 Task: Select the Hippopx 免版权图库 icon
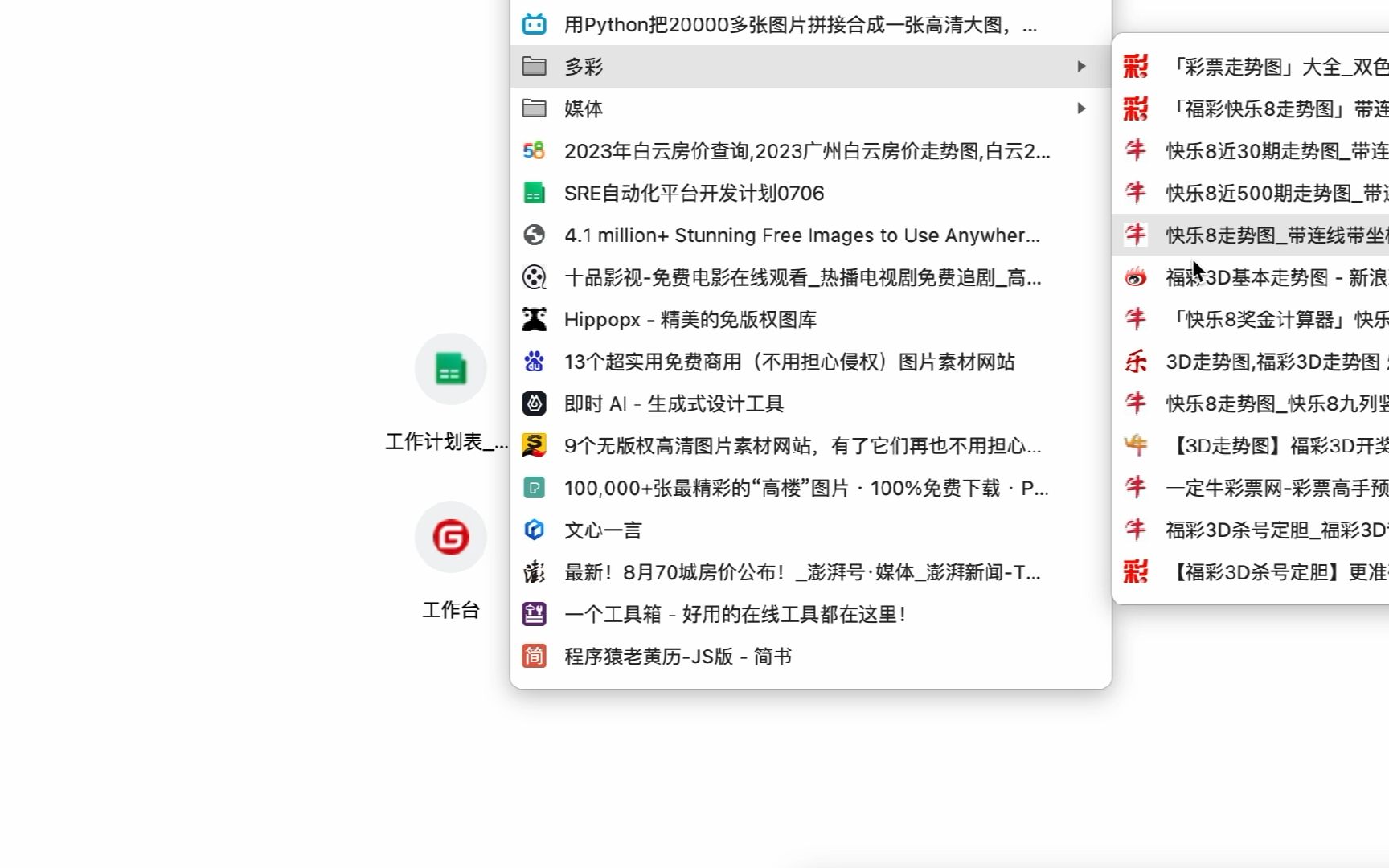coord(533,319)
